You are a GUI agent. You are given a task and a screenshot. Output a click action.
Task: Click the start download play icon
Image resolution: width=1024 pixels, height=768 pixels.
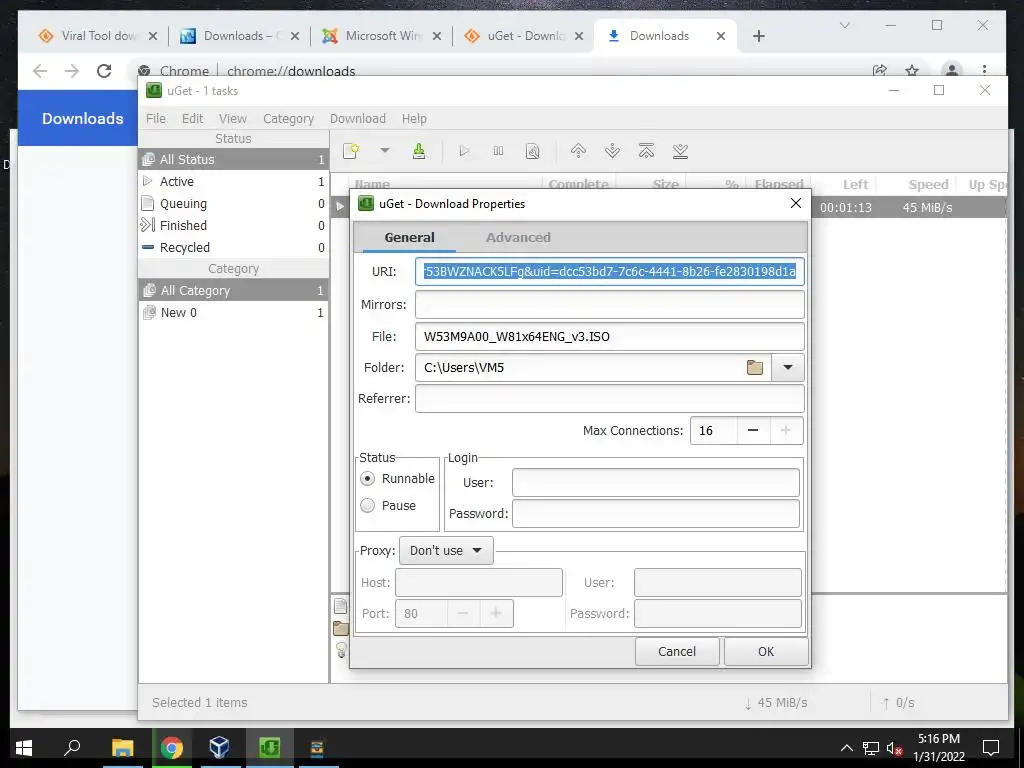pyautogui.click(x=464, y=151)
